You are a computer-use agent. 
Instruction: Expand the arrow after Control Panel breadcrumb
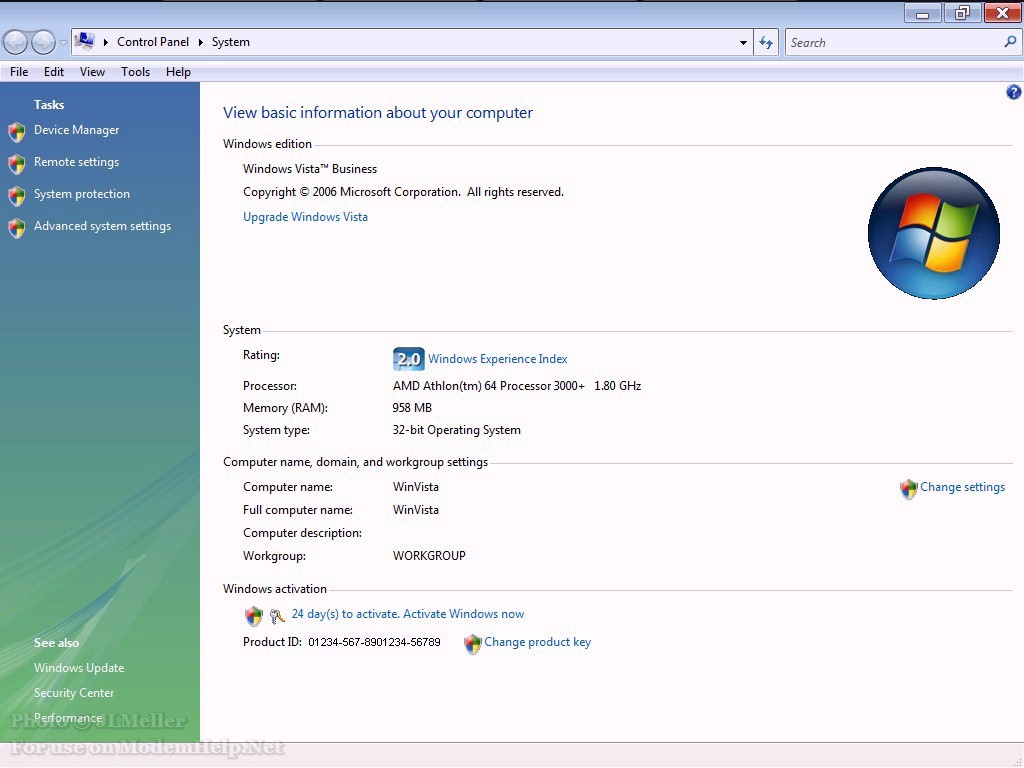pyautogui.click(x=200, y=42)
